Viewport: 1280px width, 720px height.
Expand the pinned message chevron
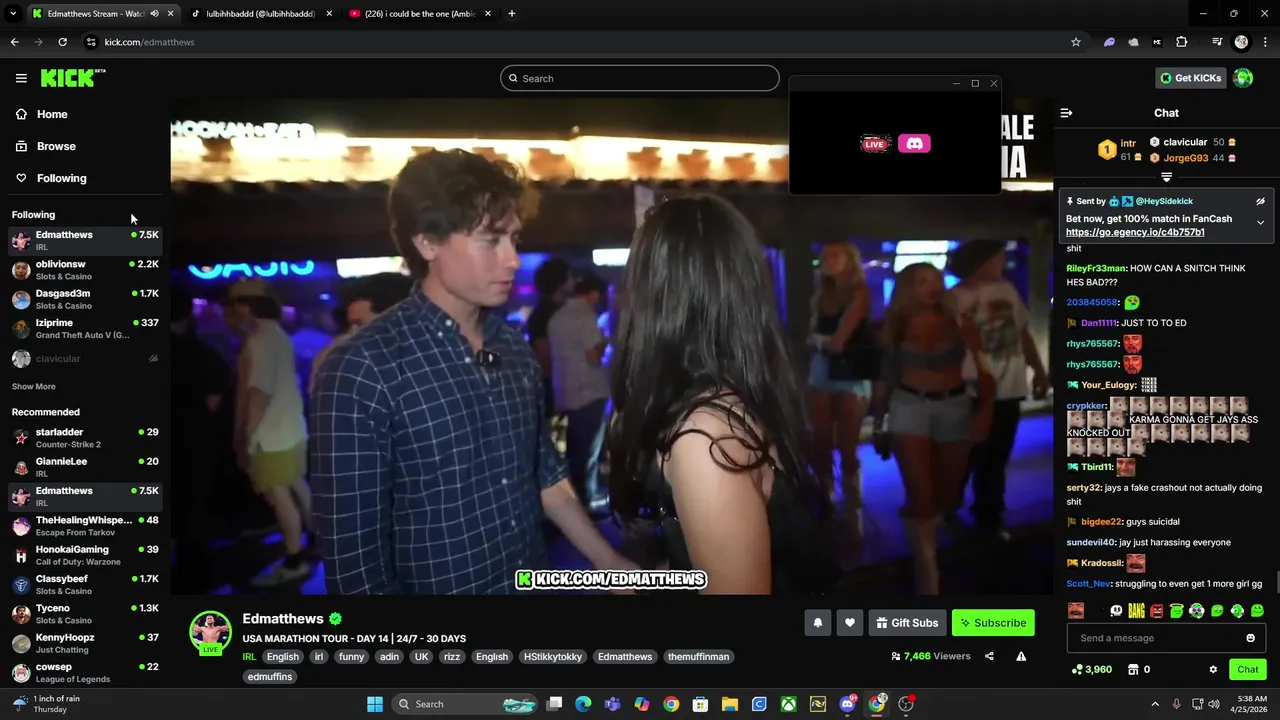pos(1260,222)
